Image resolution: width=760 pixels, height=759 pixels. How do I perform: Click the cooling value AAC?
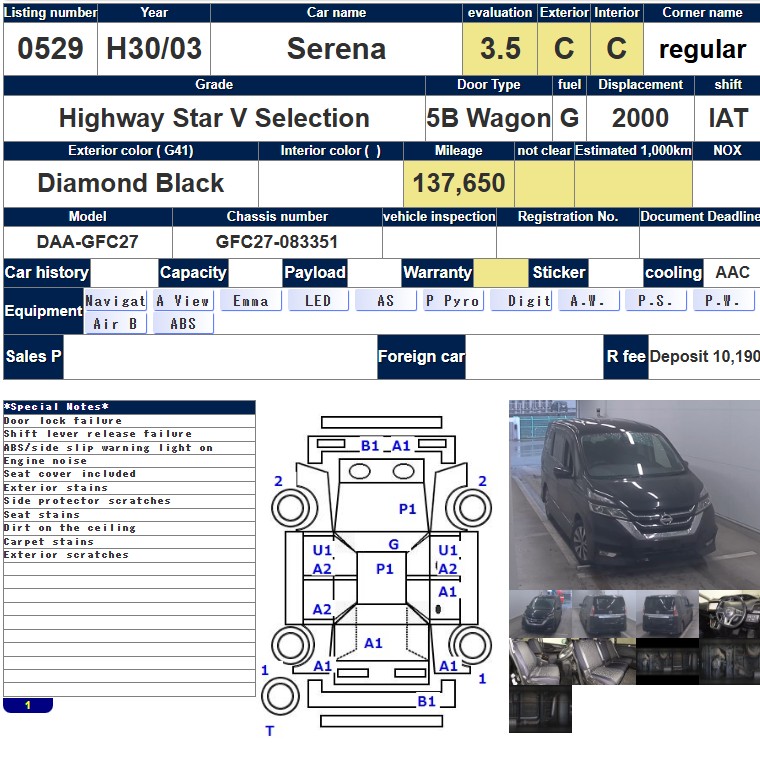pyautogui.click(x=732, y=272)
